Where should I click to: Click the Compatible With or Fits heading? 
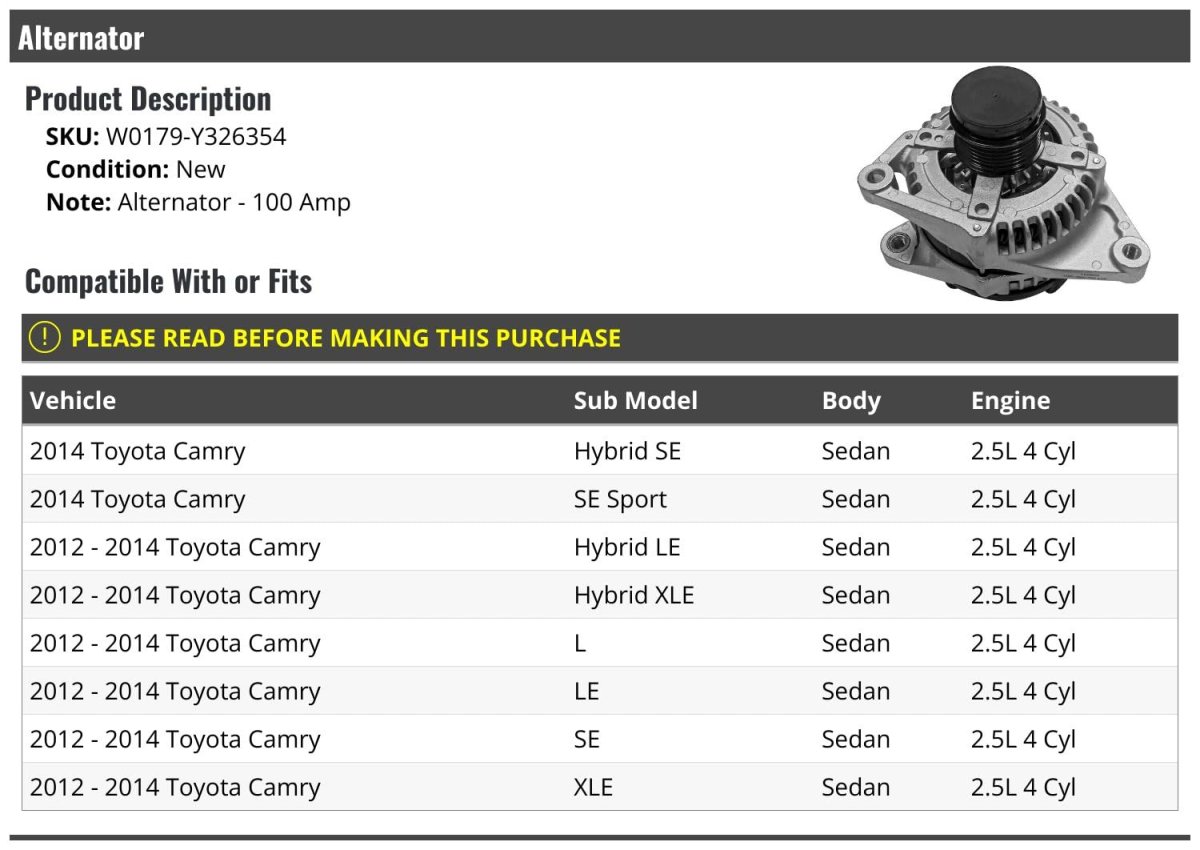168,282
